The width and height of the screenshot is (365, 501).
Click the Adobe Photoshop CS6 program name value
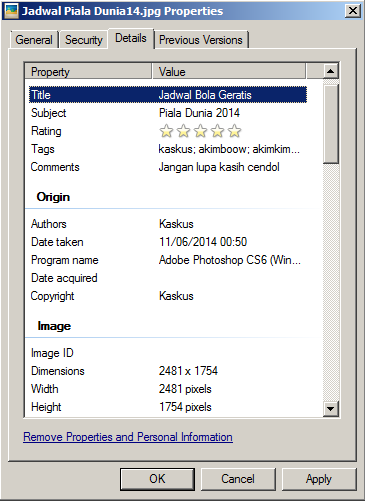click(x=230, y=260)
